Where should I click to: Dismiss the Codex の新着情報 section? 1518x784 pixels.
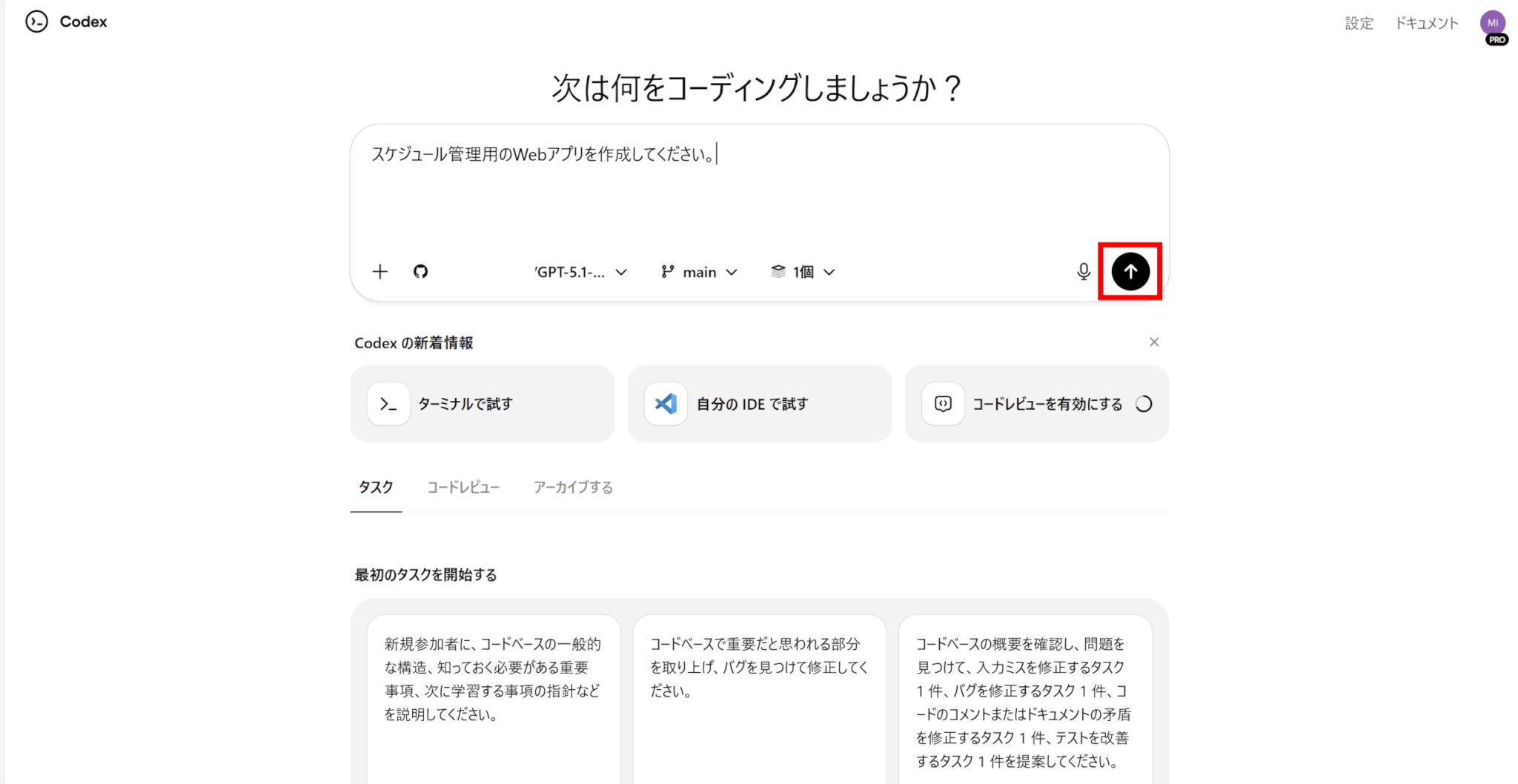(1153, 342)
